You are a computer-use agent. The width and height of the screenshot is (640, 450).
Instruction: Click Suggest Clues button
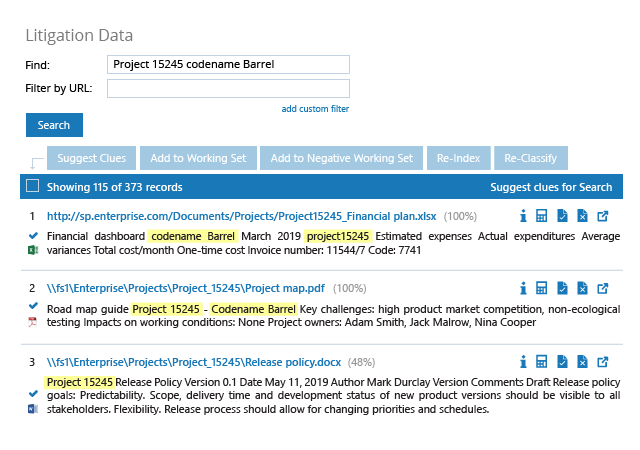pyautogui.click(x=91, y=158)
